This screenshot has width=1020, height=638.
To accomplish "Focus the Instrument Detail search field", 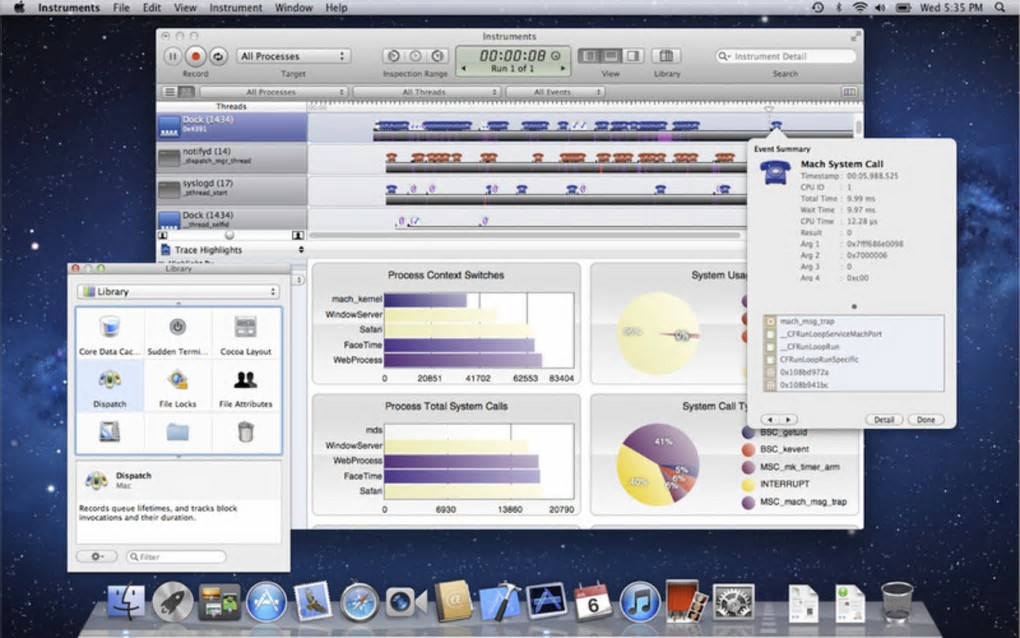I will pos(785,57).
